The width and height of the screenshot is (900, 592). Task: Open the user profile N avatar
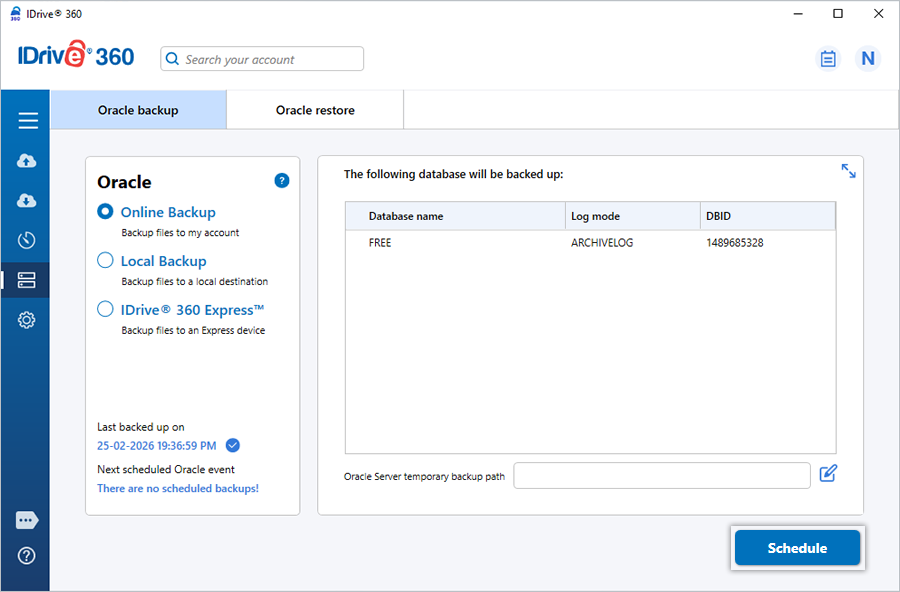coord(867,59)
